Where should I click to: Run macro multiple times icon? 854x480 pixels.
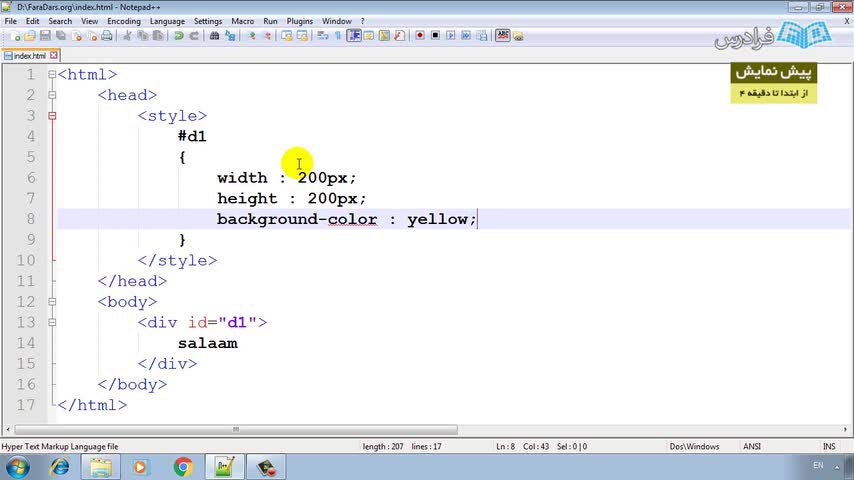[x=466, y=36]
